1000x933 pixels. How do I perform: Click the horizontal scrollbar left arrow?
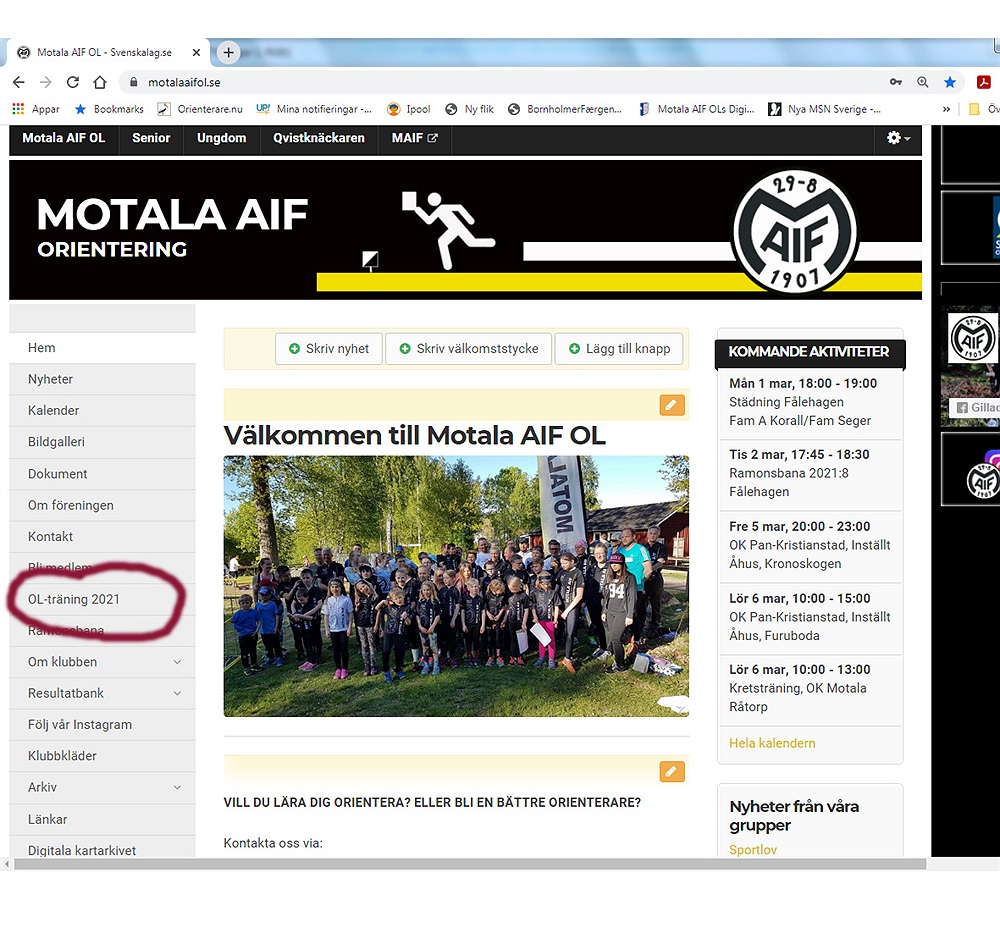7,864
